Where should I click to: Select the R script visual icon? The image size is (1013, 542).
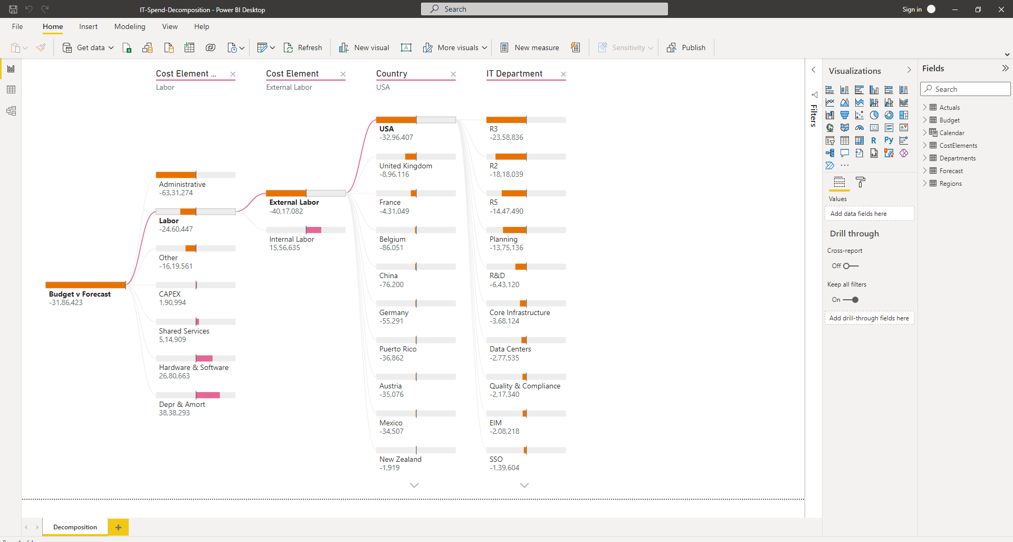(x=874, y=141)
